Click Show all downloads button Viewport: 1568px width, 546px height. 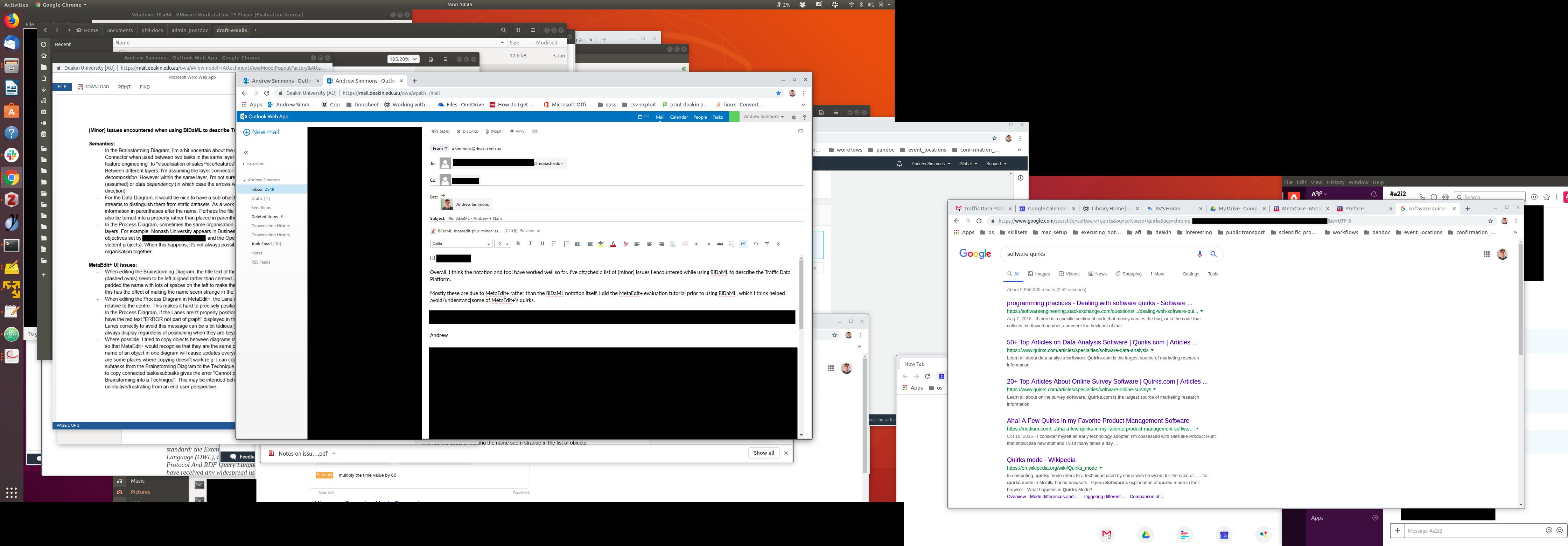pyautogui.click(x=764, y=453)
